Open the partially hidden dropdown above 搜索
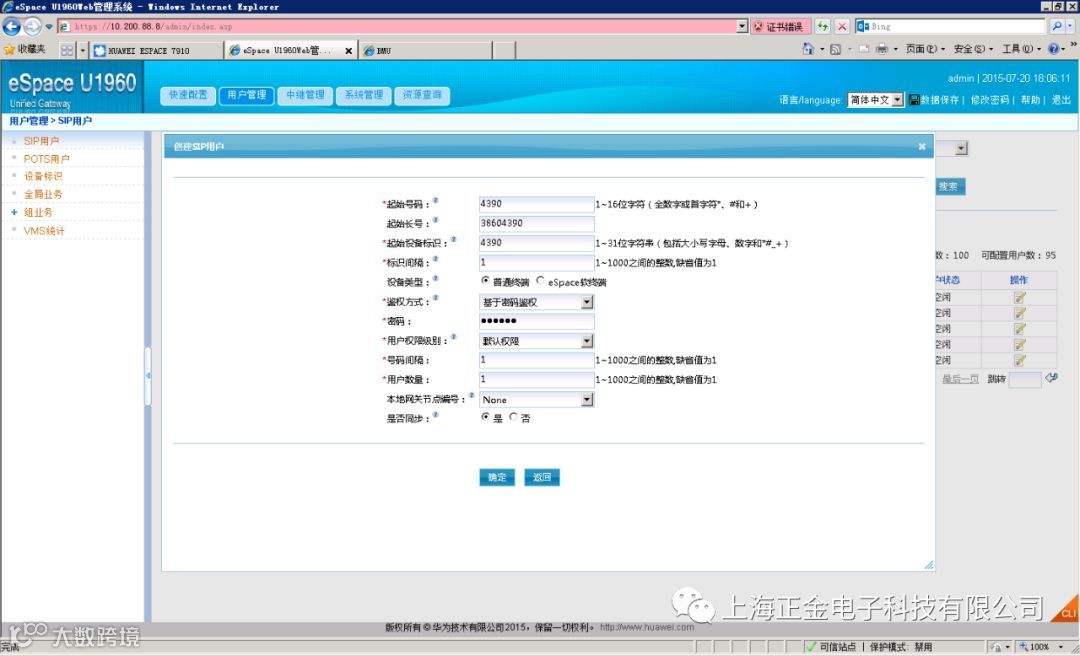Viewport: 1080px width, 656px height. [x=962, y=148]
